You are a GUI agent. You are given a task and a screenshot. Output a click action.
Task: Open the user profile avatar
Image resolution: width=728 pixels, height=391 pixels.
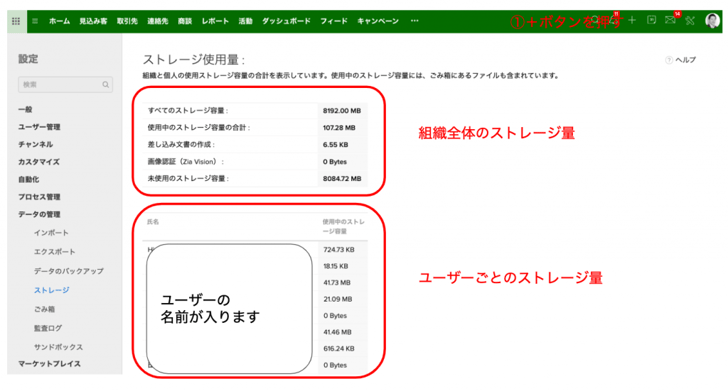click(712, 20)
